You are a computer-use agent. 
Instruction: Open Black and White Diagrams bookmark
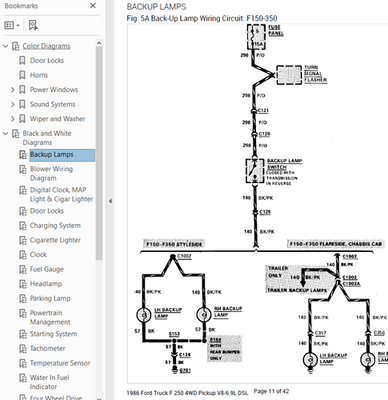[47, 138]
